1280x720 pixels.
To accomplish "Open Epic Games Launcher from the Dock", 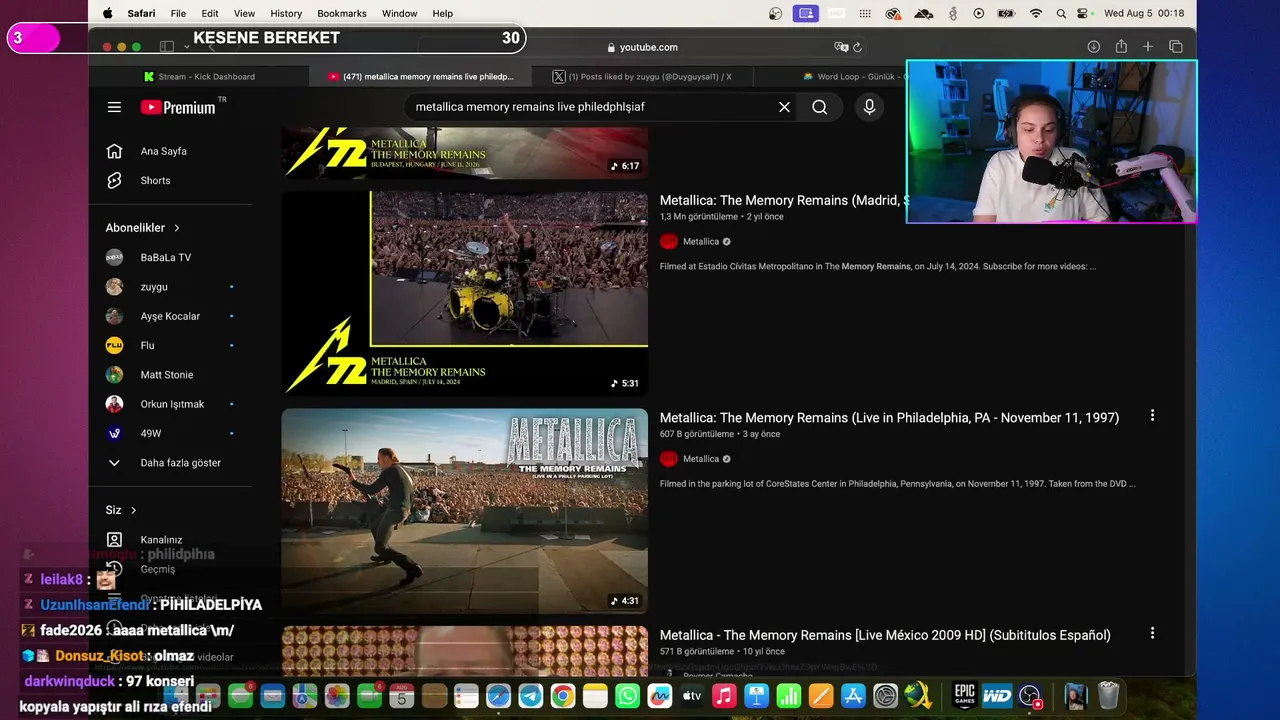I will (x=964, y=696).
